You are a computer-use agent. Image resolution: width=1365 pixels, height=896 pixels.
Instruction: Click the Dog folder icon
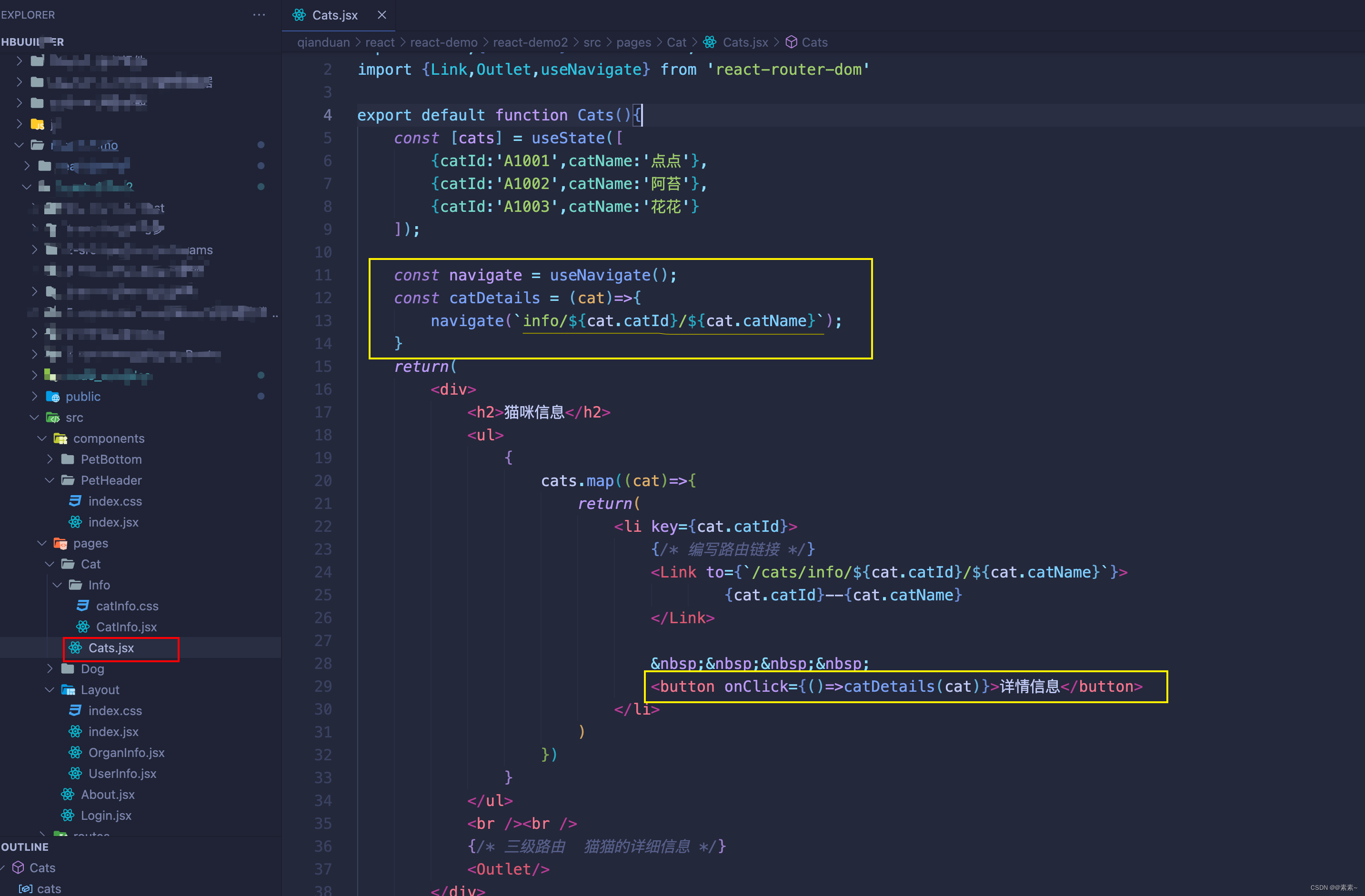pos(68,668)
